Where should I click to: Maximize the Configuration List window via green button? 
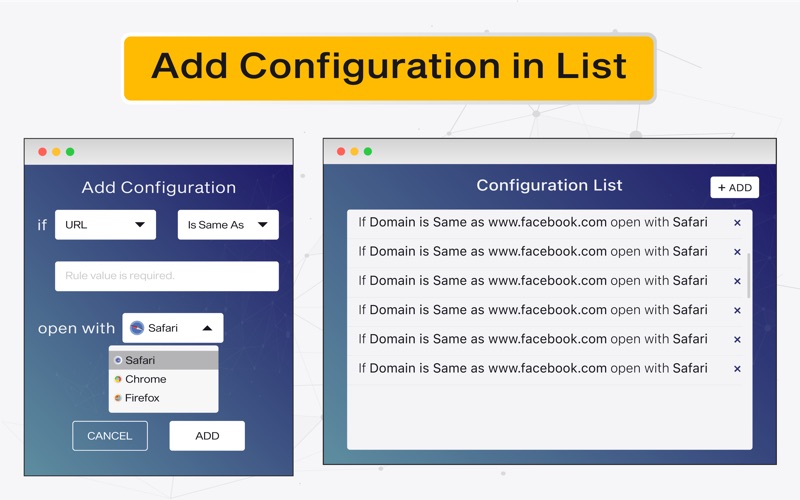[368, 152]
